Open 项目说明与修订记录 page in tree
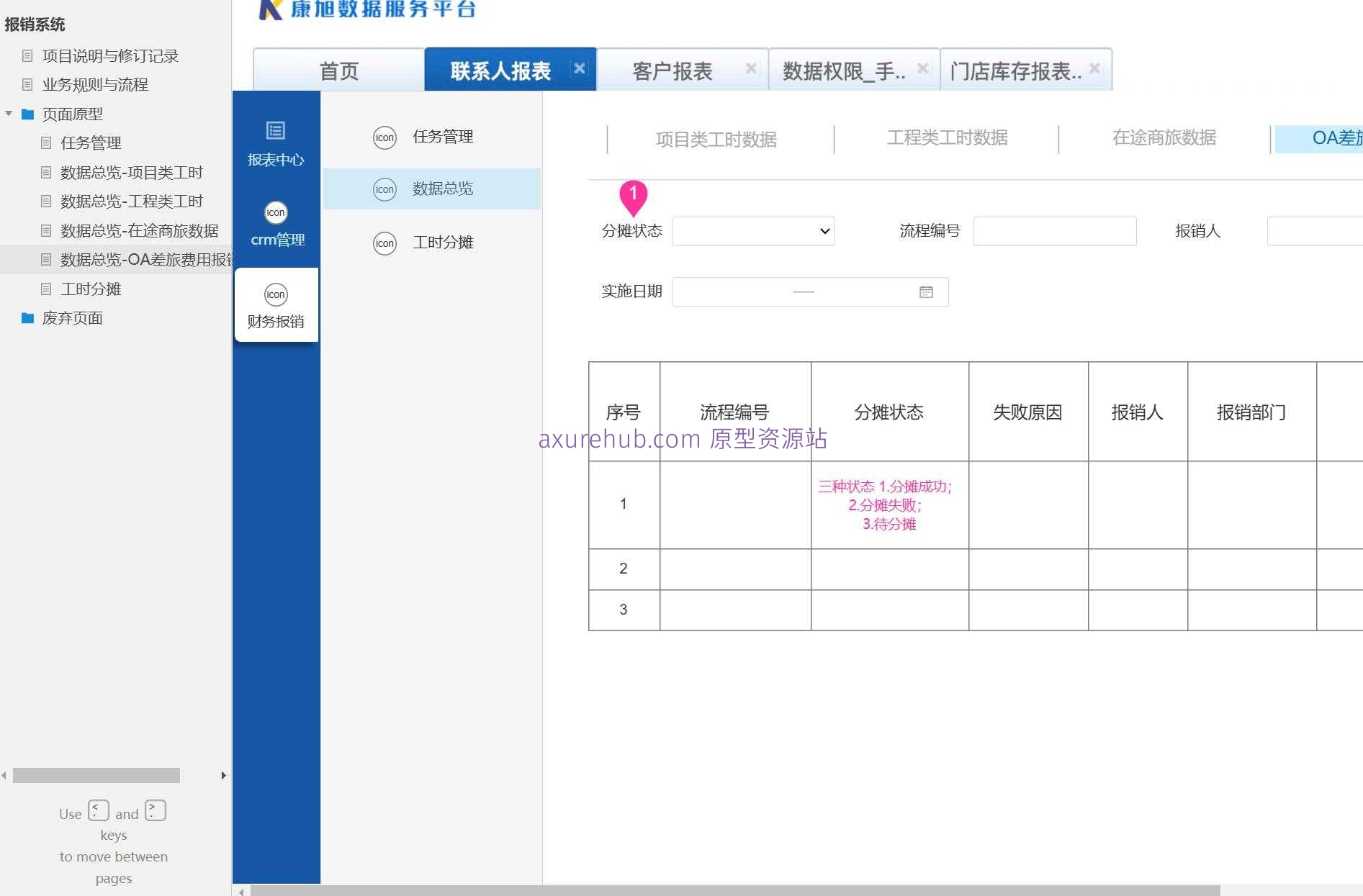This screenshot has height=896, width=1363. tap(110, 55)
